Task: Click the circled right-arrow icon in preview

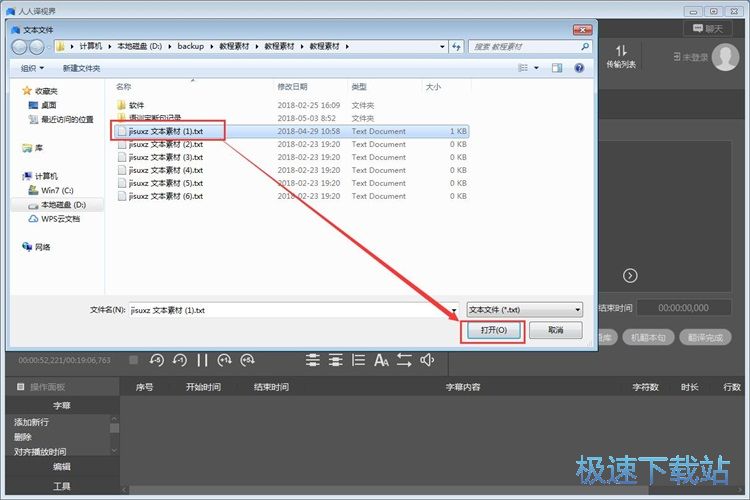Action: coord(630,276)
